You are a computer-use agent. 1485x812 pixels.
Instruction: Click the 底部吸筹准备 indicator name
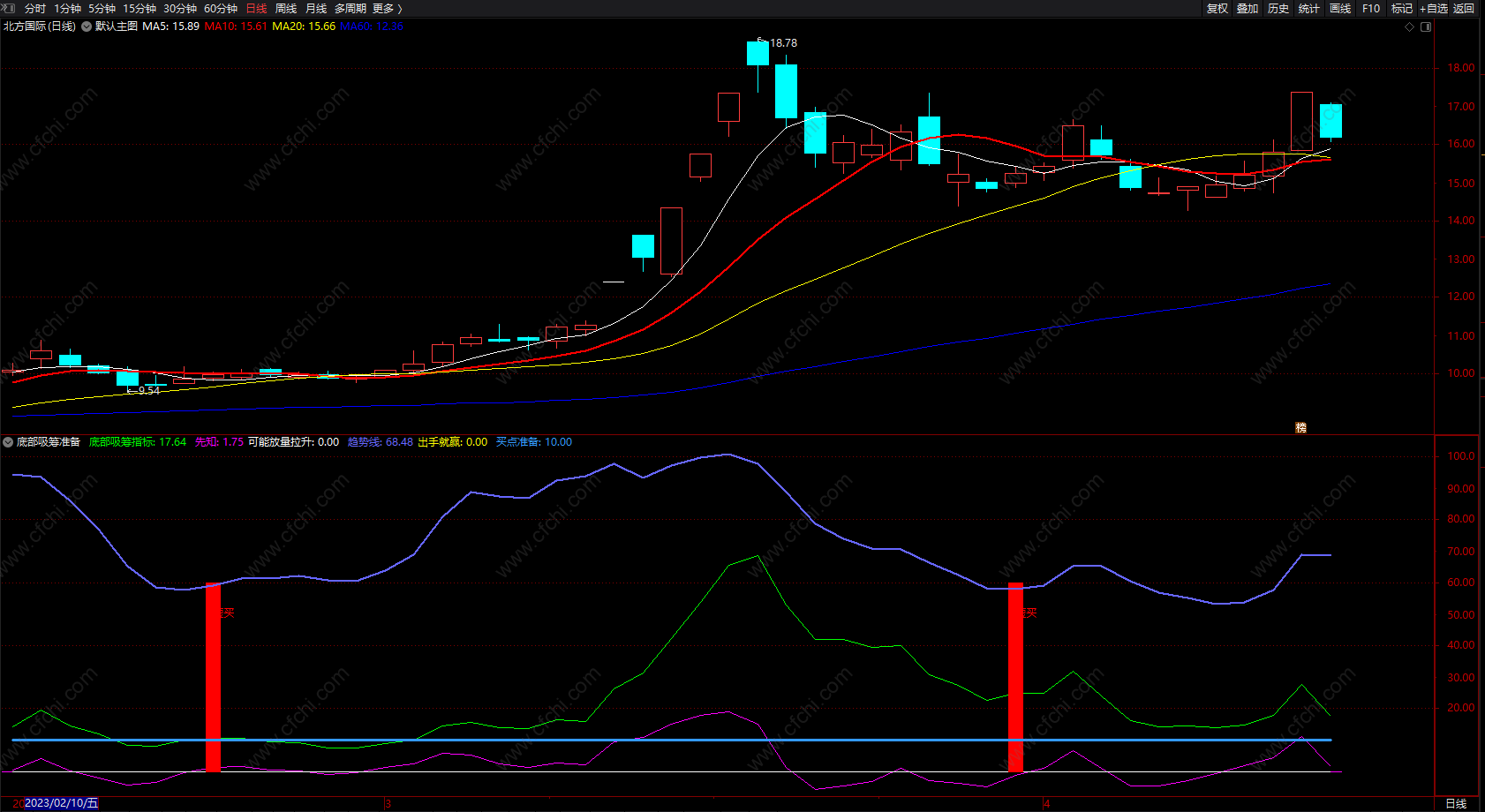(49, 442)
